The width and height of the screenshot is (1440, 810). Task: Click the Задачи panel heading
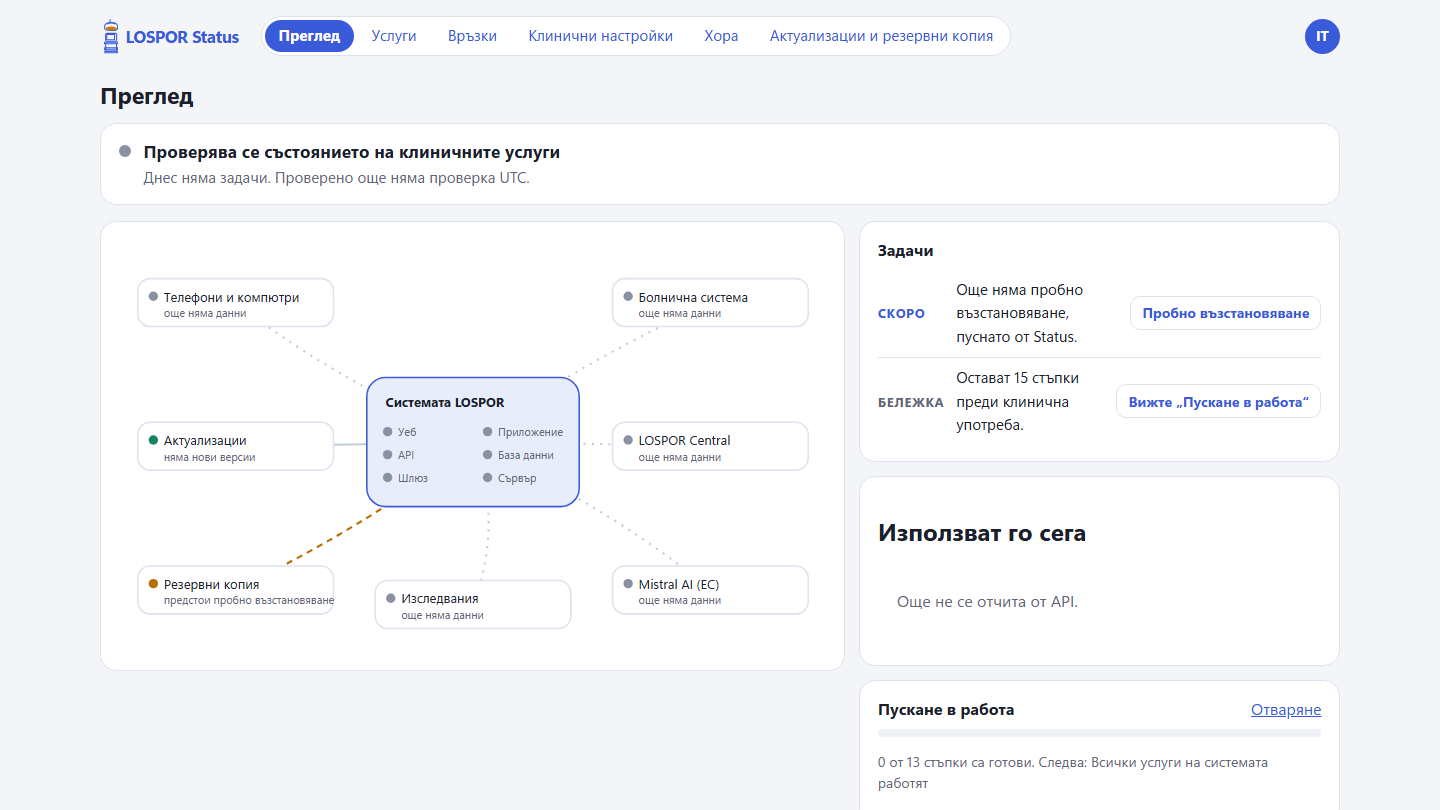[906, 251]
